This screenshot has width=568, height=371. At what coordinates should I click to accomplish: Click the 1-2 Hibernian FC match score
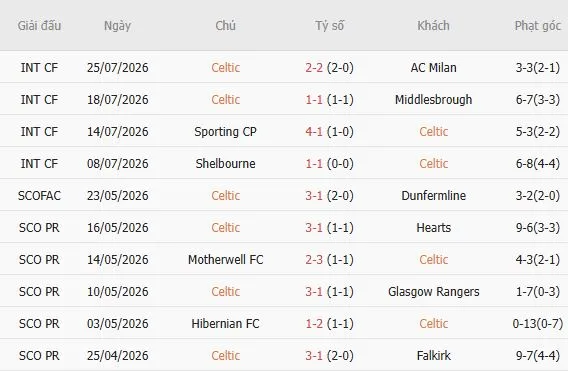[314, 324]
